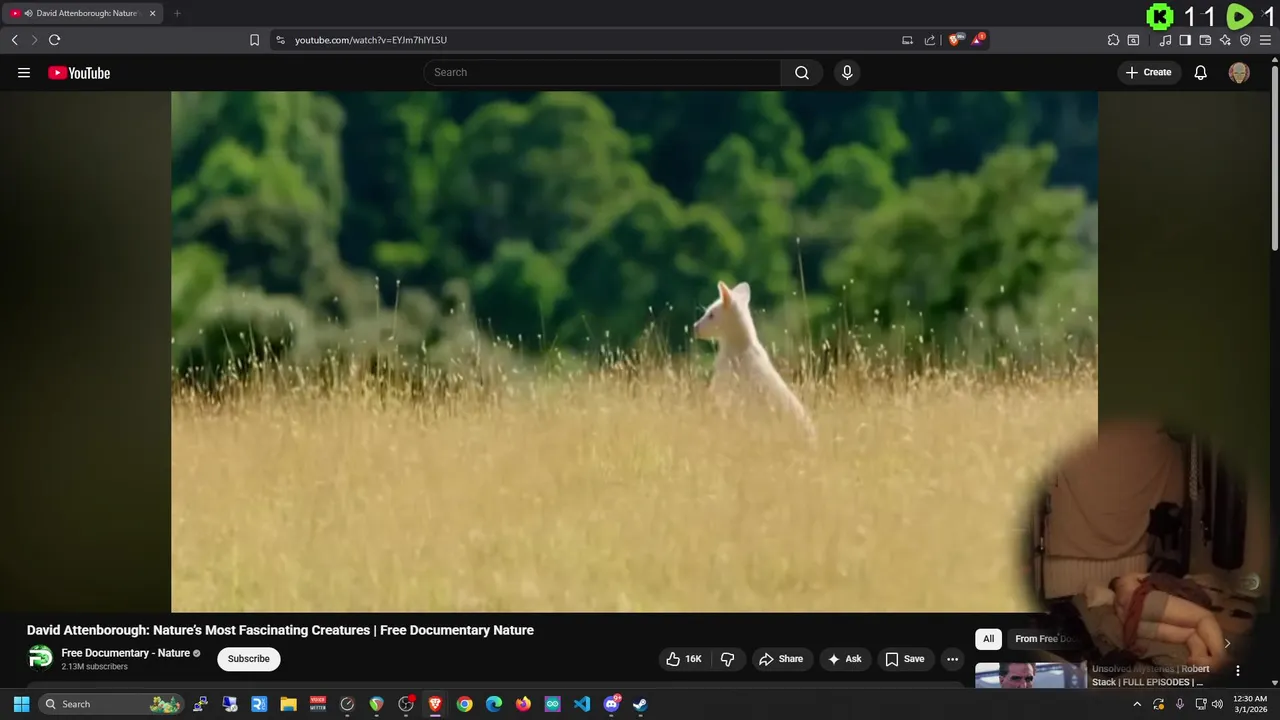1280x720 pixels.
Task: Toggle the browser sidebar panel
Action: 1185,40
